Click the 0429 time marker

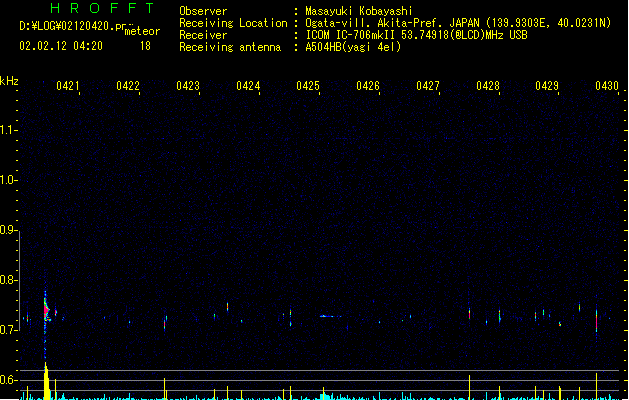tap(547, 86)
